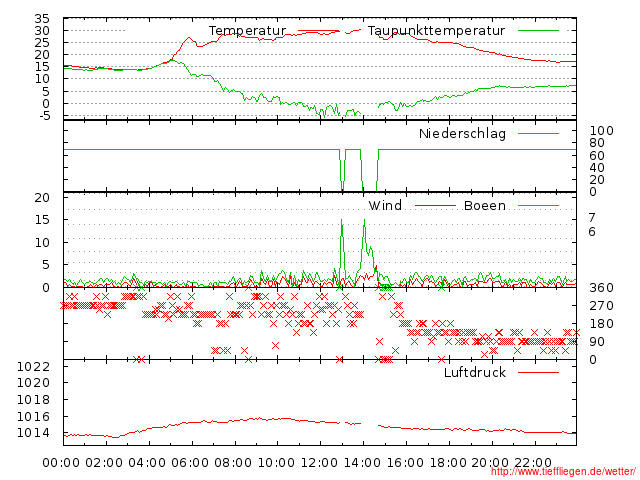Click the 90 wind direction axis value
This screenshot has height=480, width=640.
pos(597,342)
